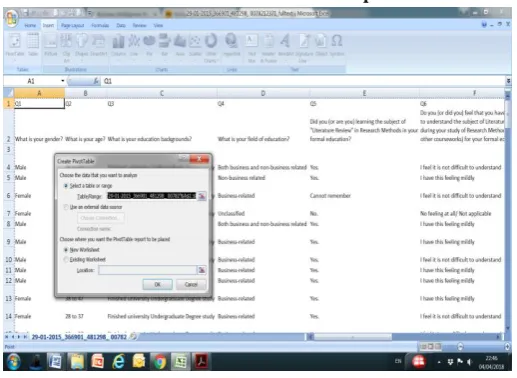The width and height of the screenshot is (517, 378).
Task: Open the Home ribbon tab
Action: (x=30, y=25)
